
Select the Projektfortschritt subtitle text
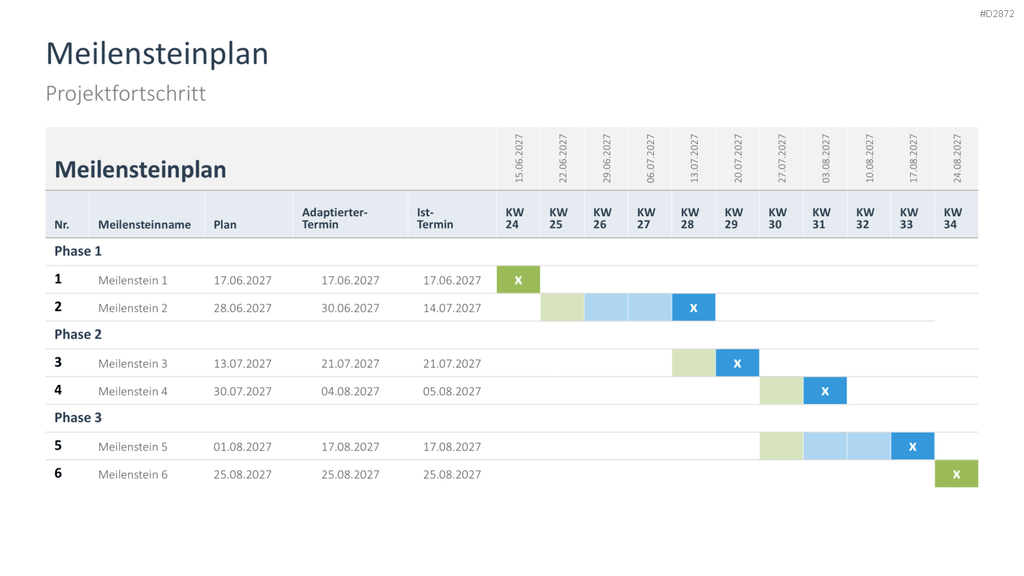click(125, 93)
